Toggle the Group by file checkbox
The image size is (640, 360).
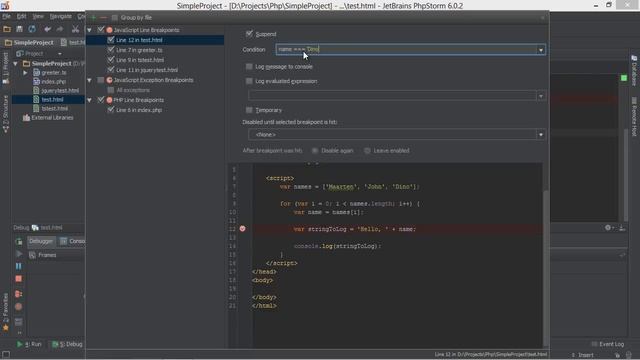tap(115, 18)
